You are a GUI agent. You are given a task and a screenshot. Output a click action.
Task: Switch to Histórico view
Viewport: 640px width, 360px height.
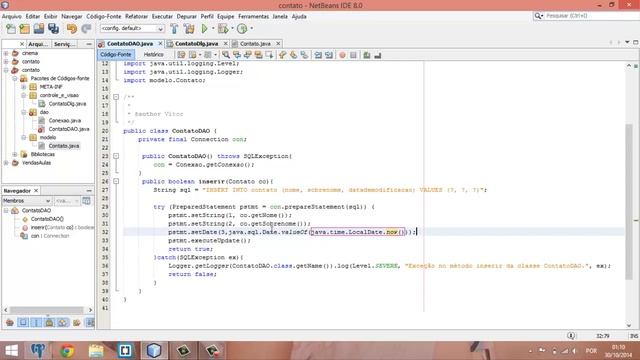(153, 55)
